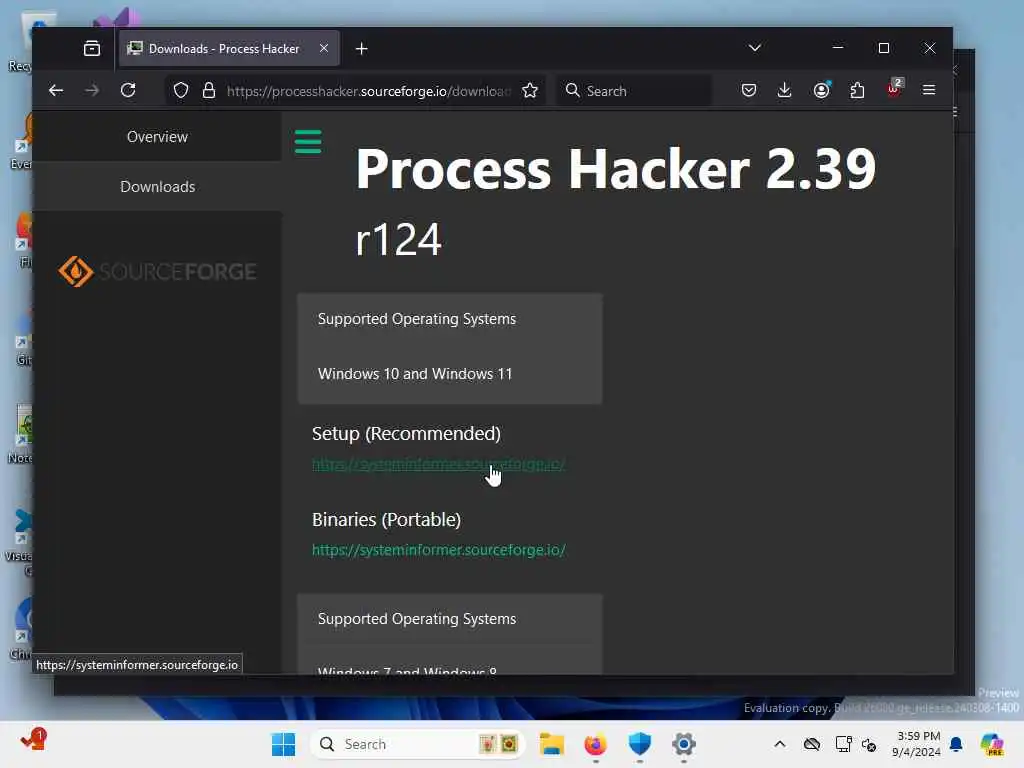Select the Downloads - Process Hacker tab
1024x768 pixels.
pyautogui.click(x=229, y=48)
